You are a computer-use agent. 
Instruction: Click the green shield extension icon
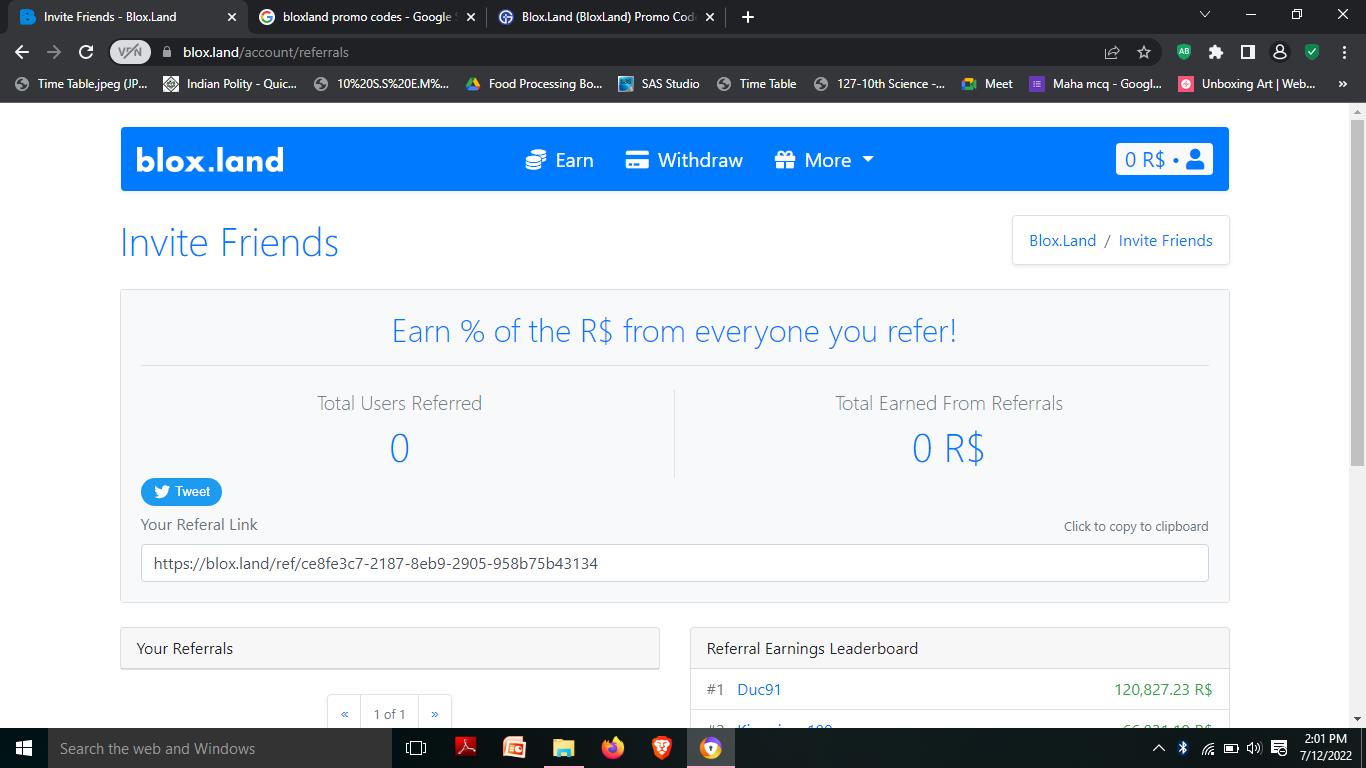coord(1312,52)
